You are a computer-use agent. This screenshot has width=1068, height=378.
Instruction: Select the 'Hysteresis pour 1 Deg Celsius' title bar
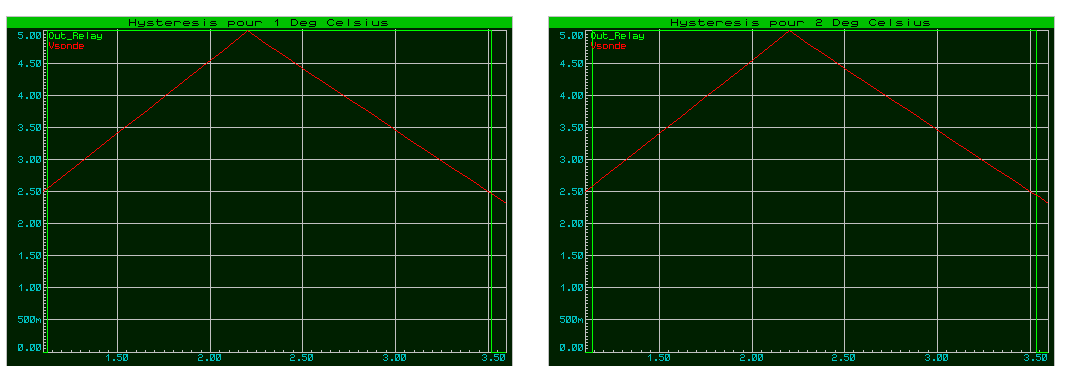[259, 22]
